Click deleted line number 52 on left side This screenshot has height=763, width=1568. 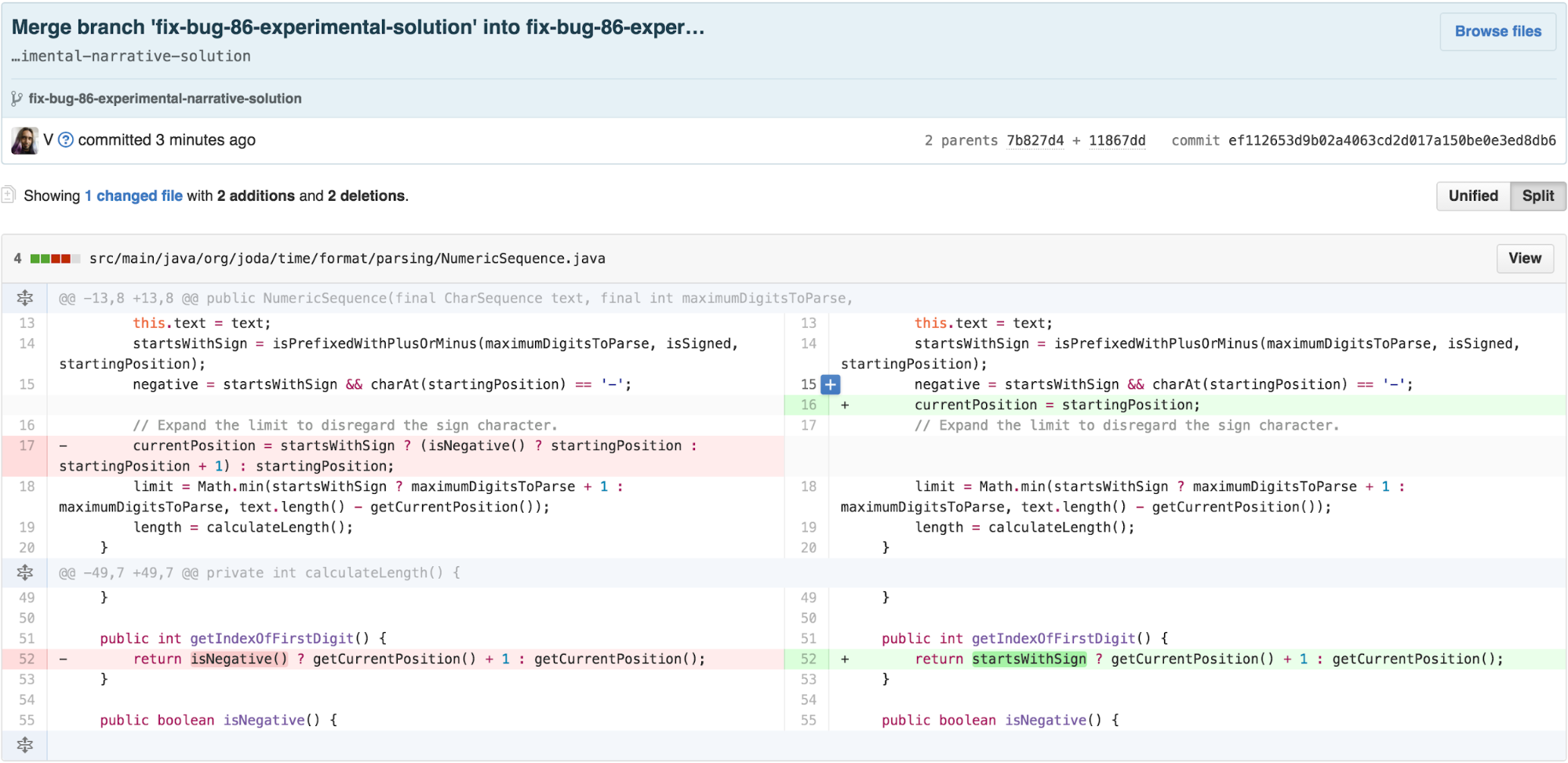[x=27, y=659]
